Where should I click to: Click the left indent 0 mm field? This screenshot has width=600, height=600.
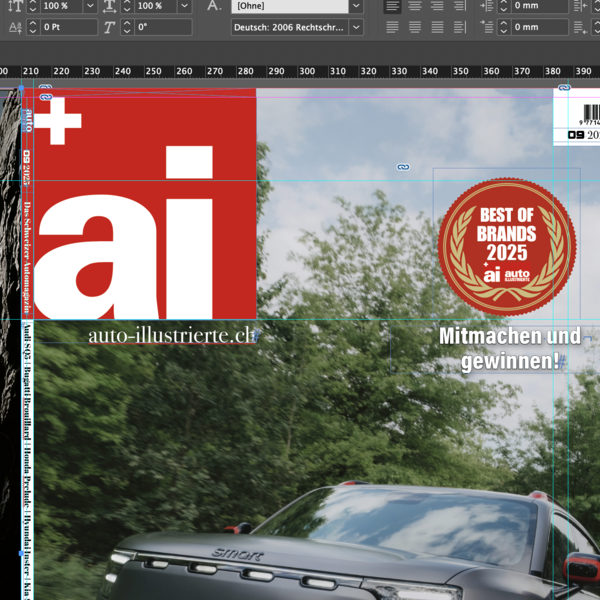pos(540,6)
